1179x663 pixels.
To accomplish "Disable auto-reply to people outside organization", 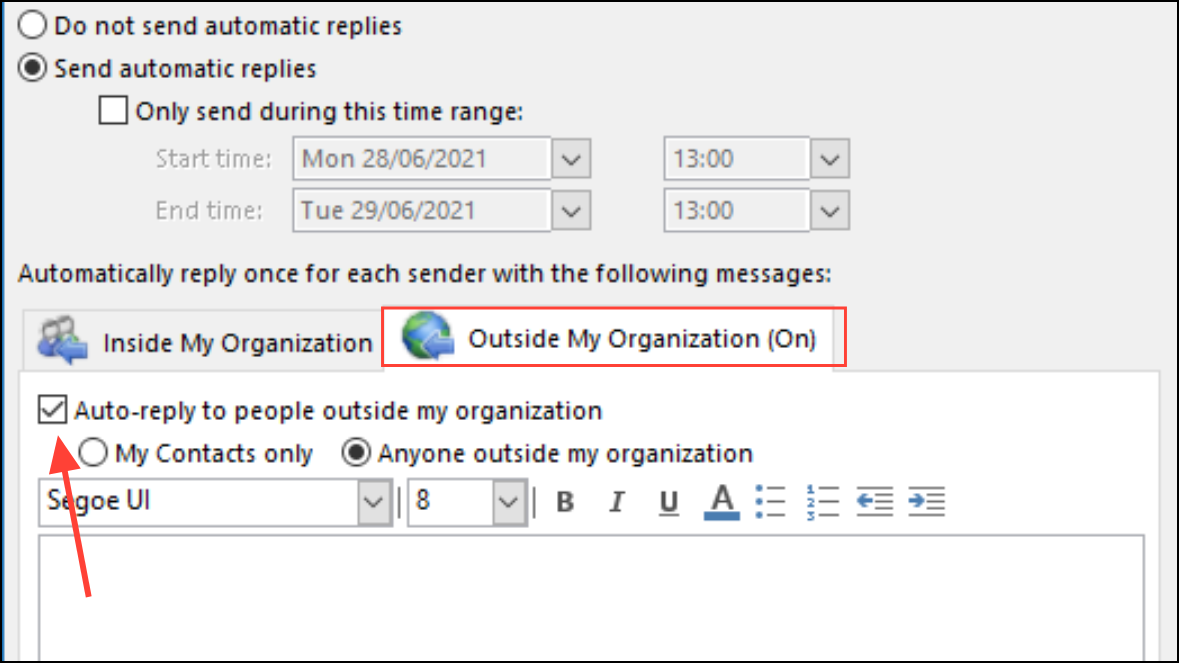I will tap(50, 410).
